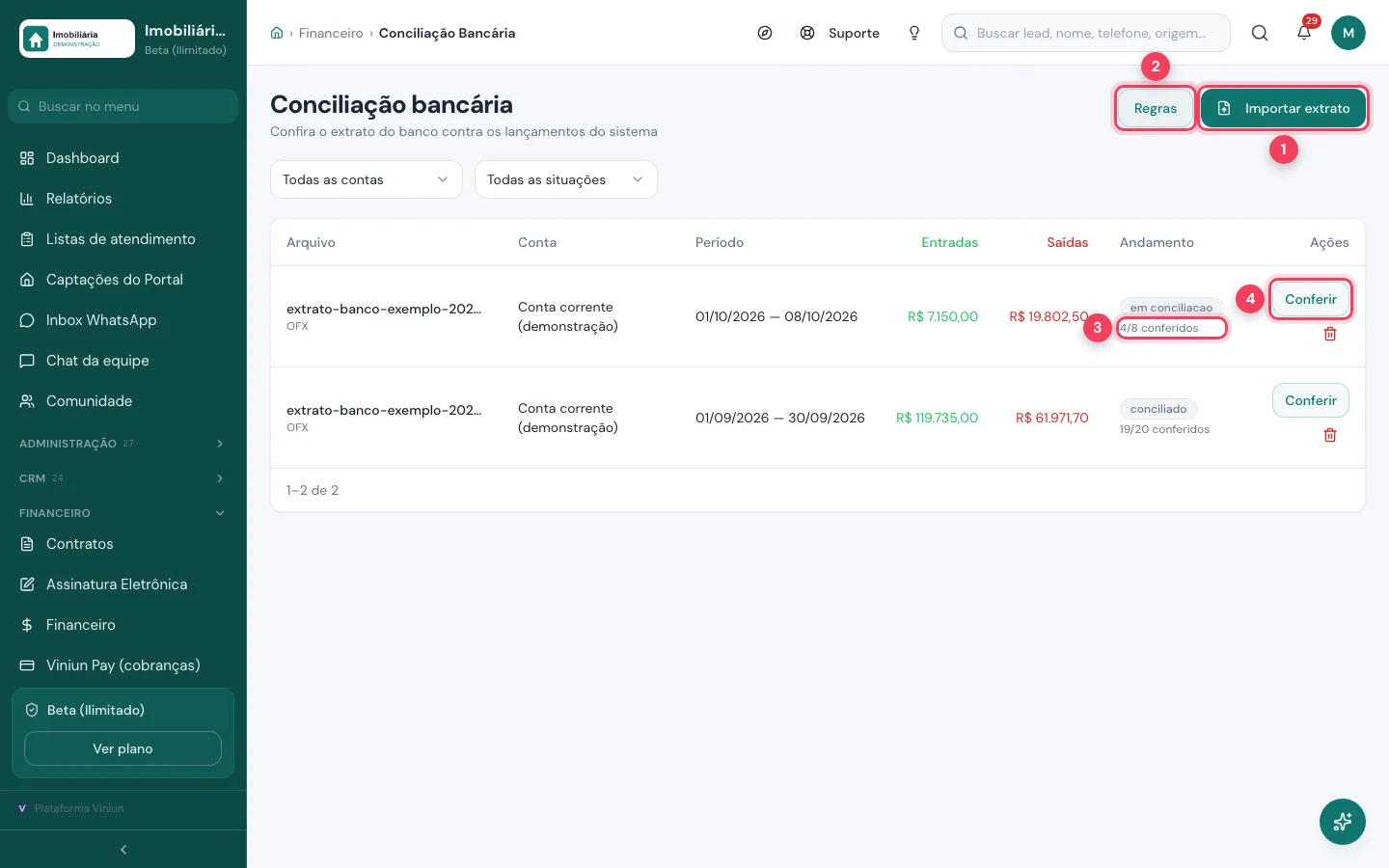Open the Todas as situações dropdown
The height and width of the screenshot is (868, 1389).
click(x=566, y=179)
